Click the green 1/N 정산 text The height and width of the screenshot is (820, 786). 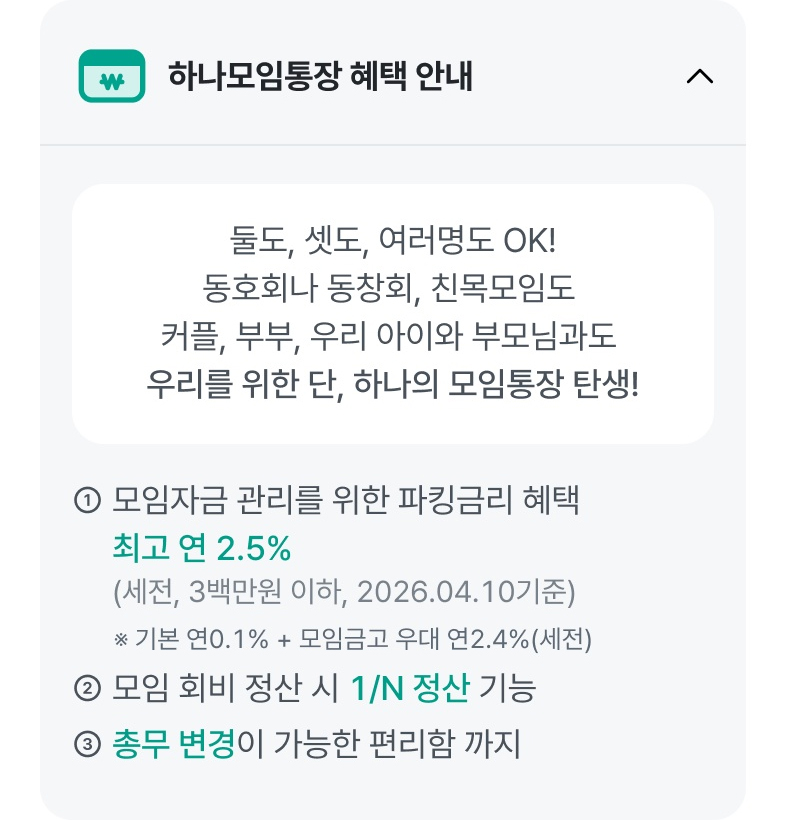click(x=410, y=688)
